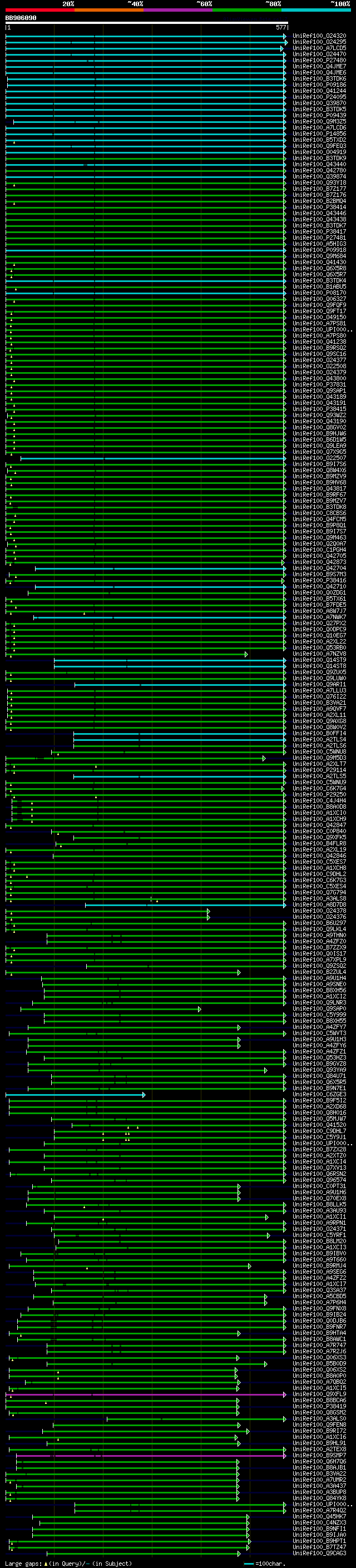Select hit label UniRef100_Q84YK8
The width and height of the screenshot is (356, 1568).
(319, 1498)
